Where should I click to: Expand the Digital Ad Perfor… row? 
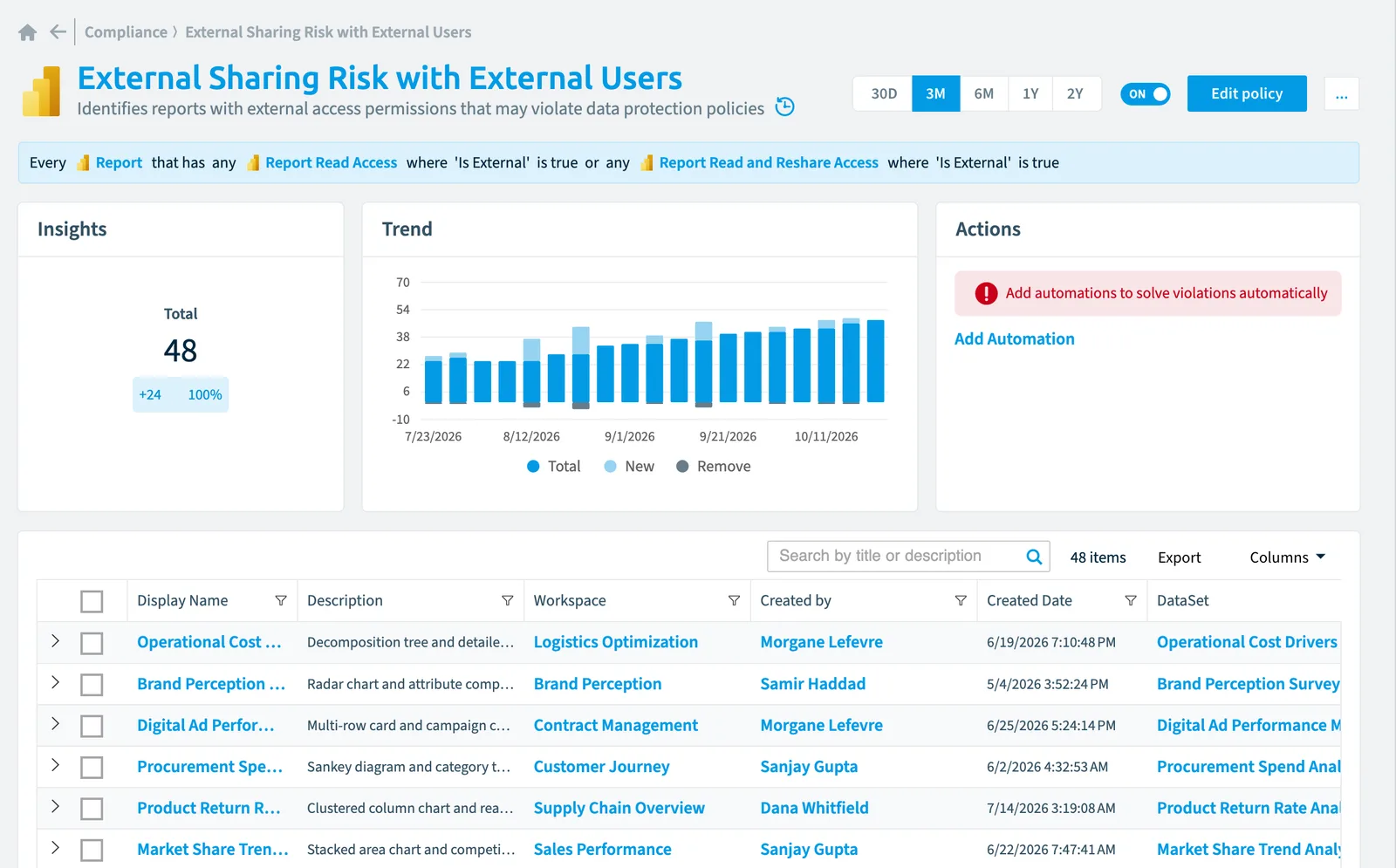[55, 724]
